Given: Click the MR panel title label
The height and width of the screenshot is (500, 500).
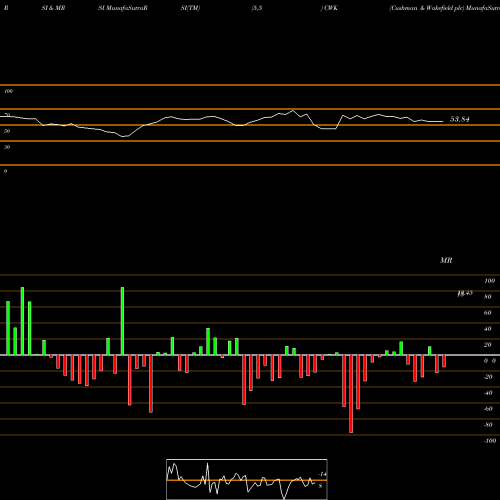Looking at the screenshot, I should point(446,260).
